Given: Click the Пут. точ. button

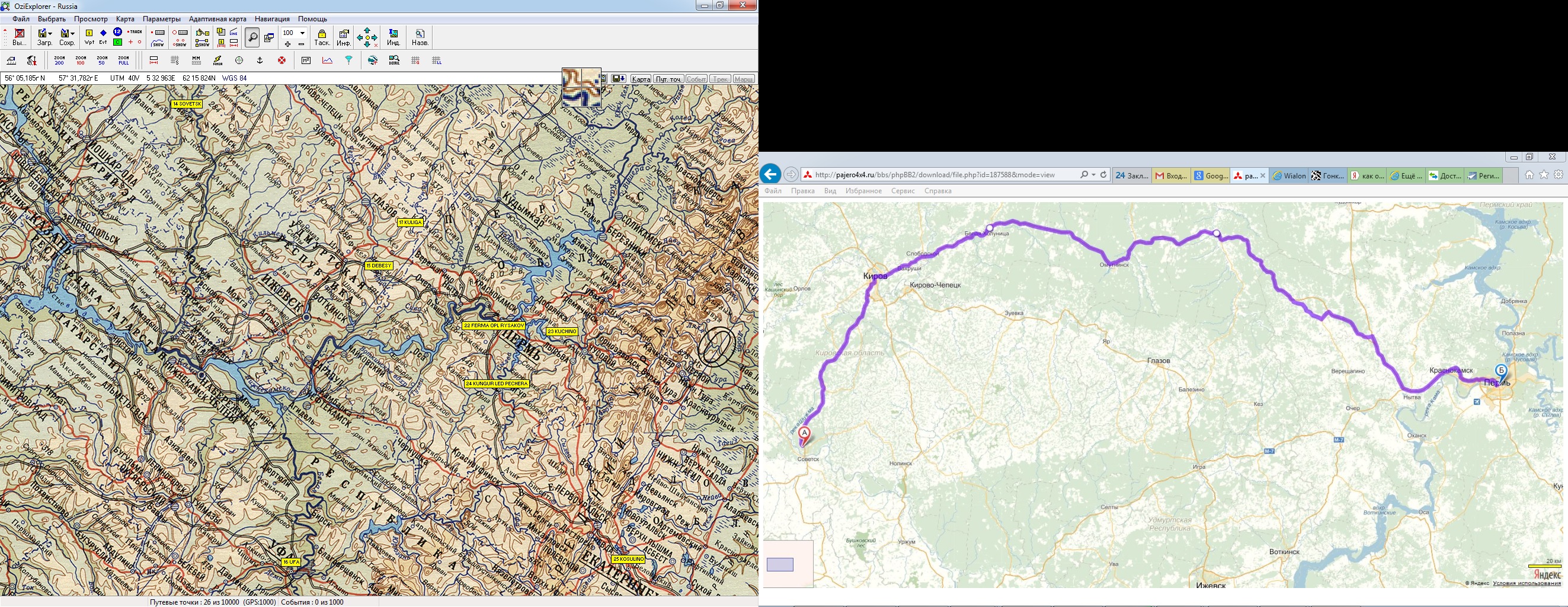Looking at the screenshot, I should (x=668, y=79).
